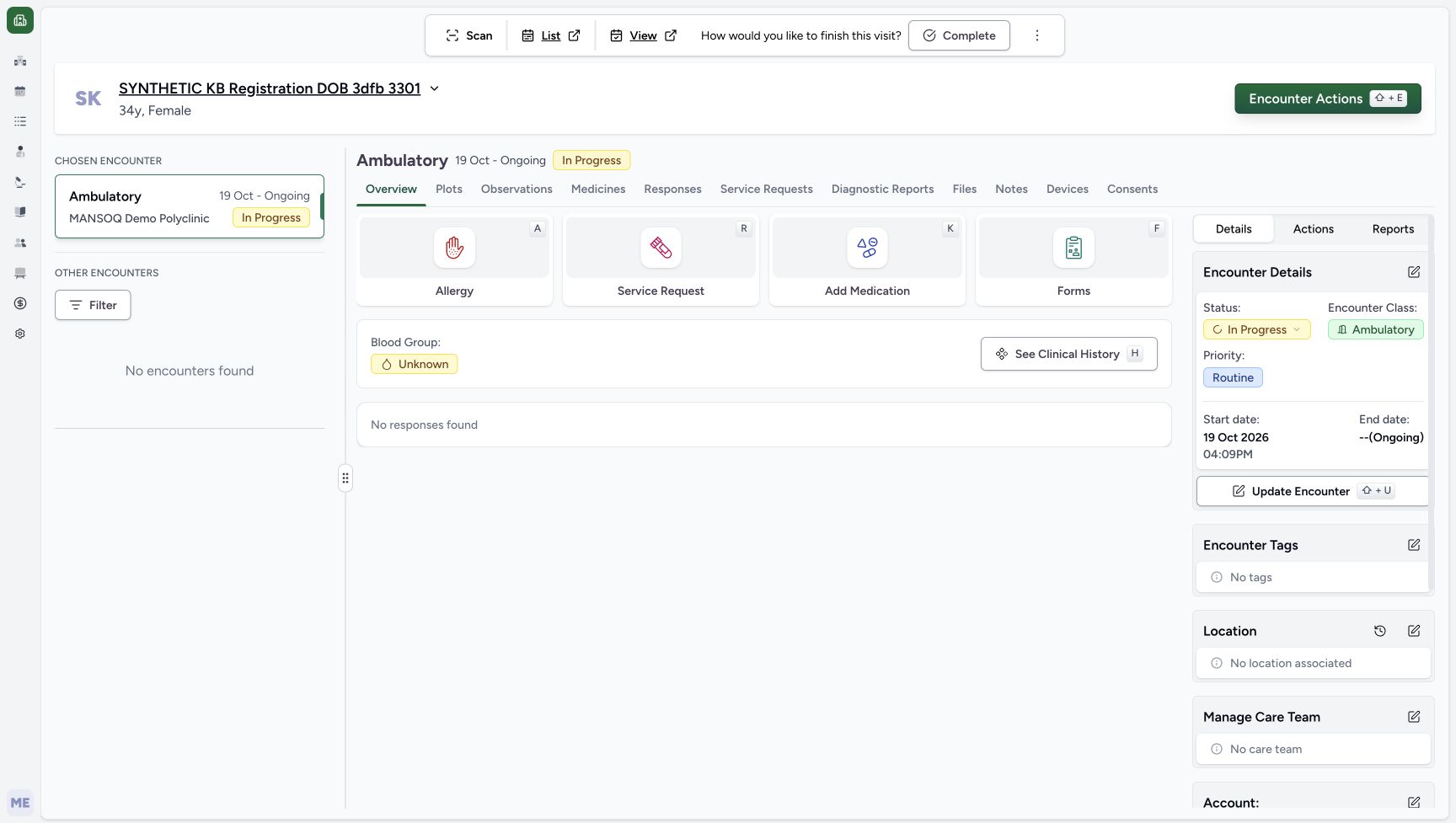Screen dimensions: 1456x823
Task: Click the Service Request test tube icon
Action: click(661, 248)
